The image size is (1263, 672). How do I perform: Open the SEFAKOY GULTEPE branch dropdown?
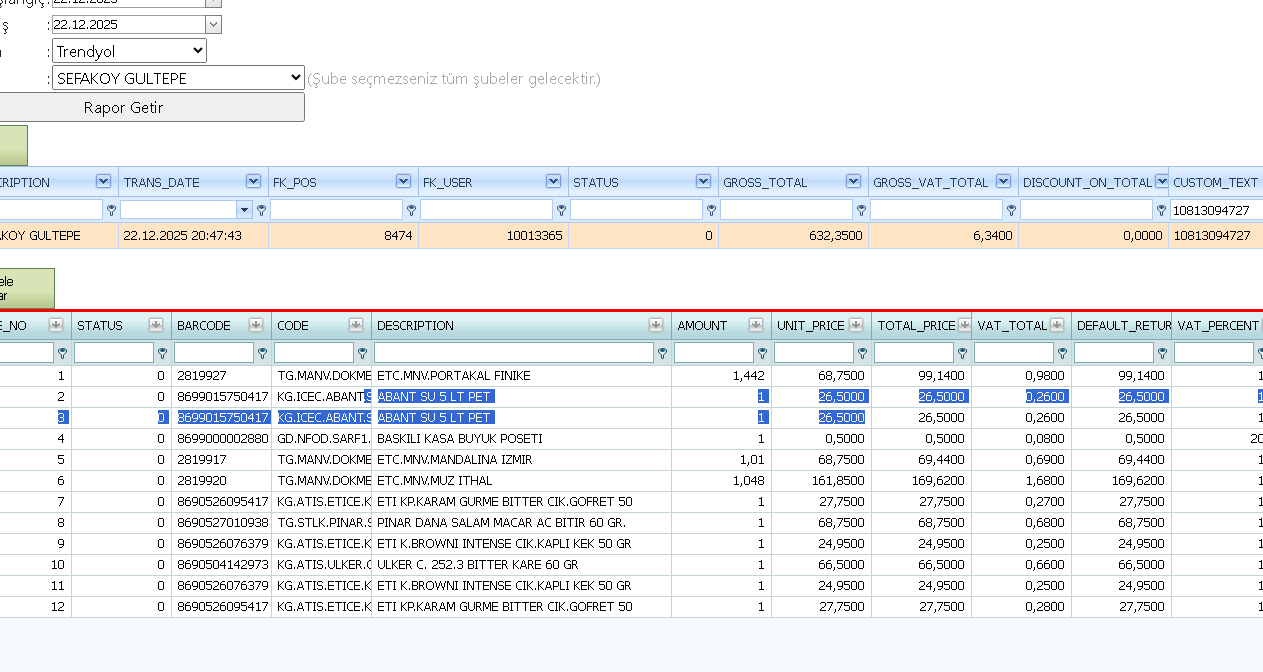coord(178,78)
